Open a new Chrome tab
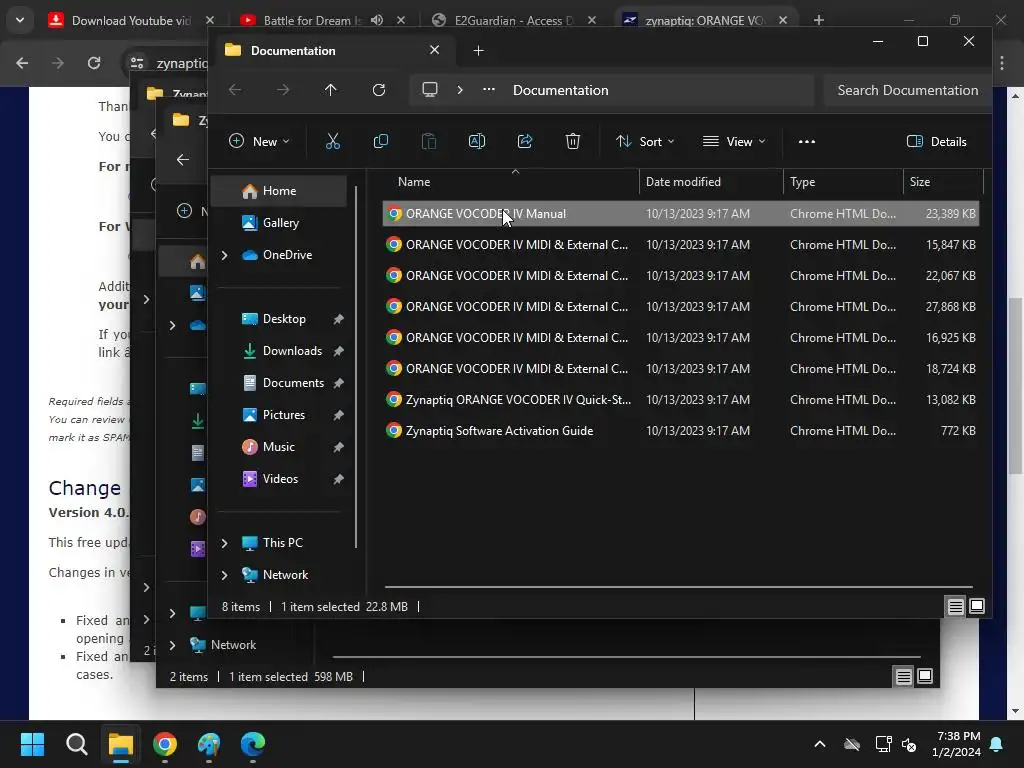Image resolution: width=1024 pixels, height=768 pixels. pyautogui.click(x=818, y=20)
